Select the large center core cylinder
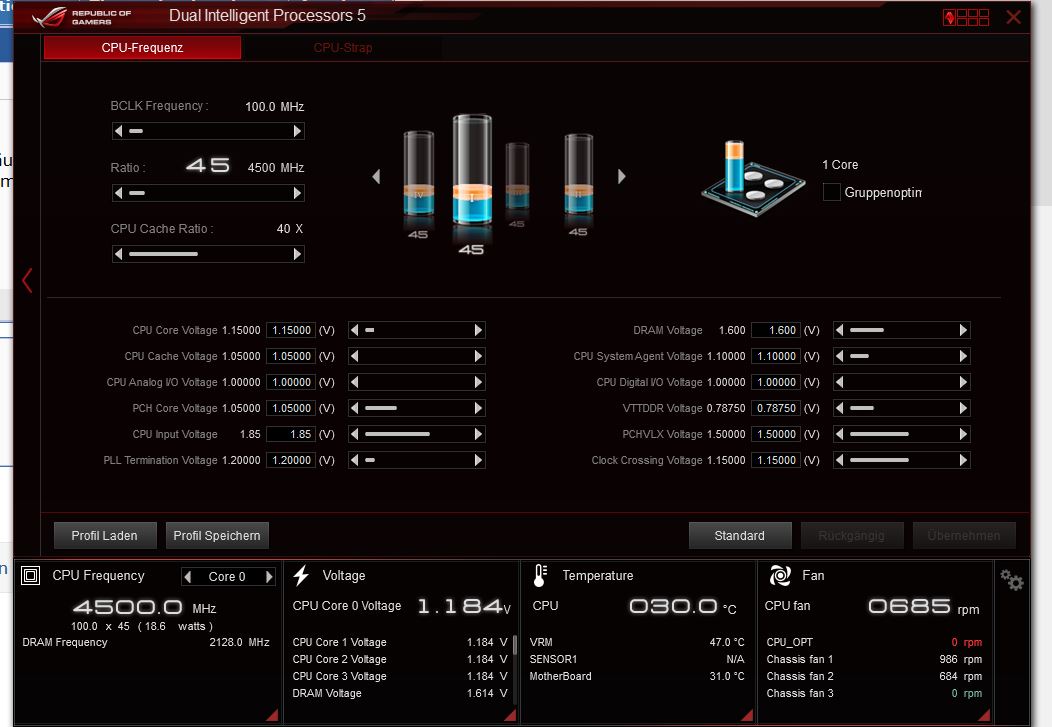Viewport: 1052px width, 727px height. [x=472, y=170]
